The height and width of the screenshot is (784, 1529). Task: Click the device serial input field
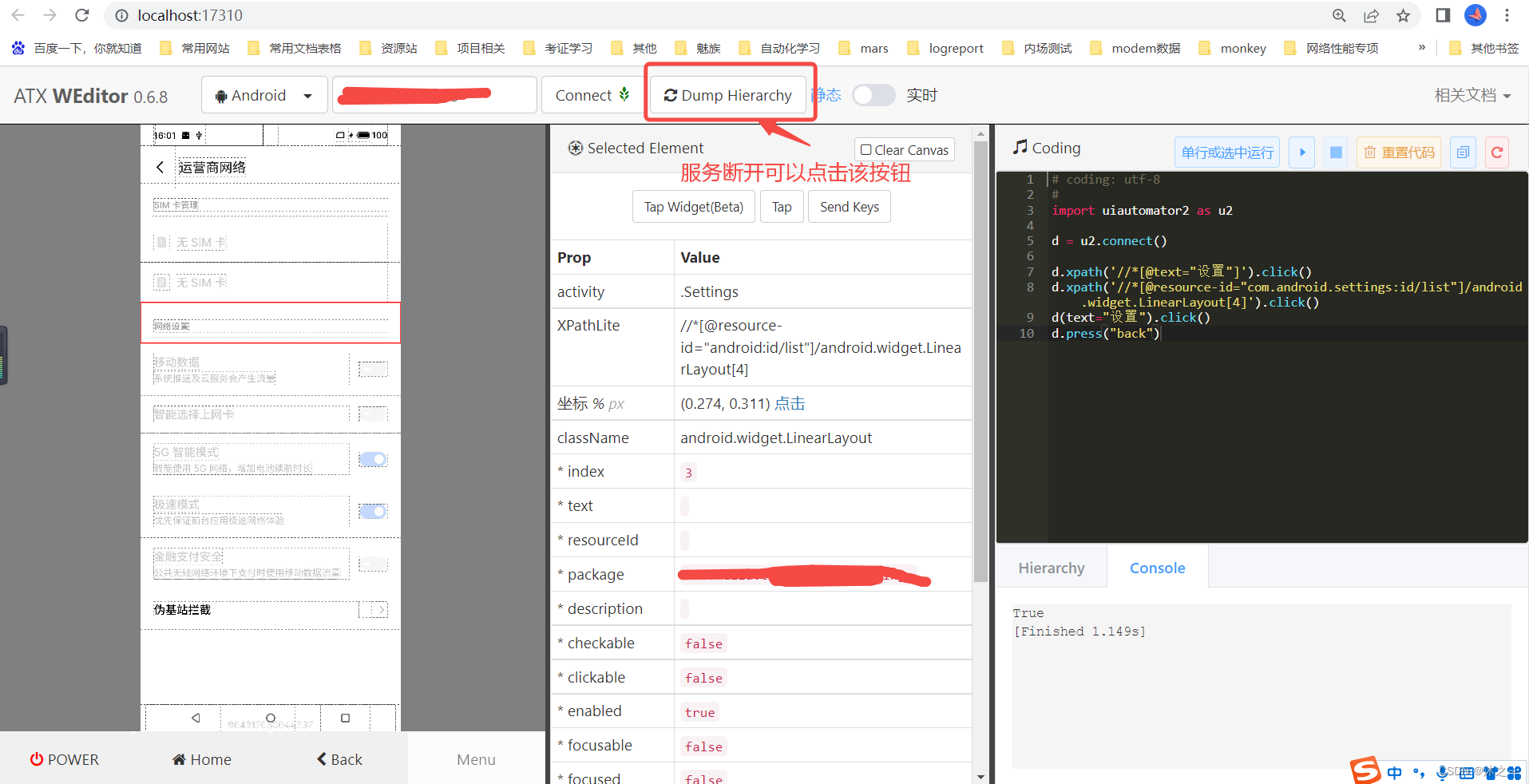click(x=434, y=94)
